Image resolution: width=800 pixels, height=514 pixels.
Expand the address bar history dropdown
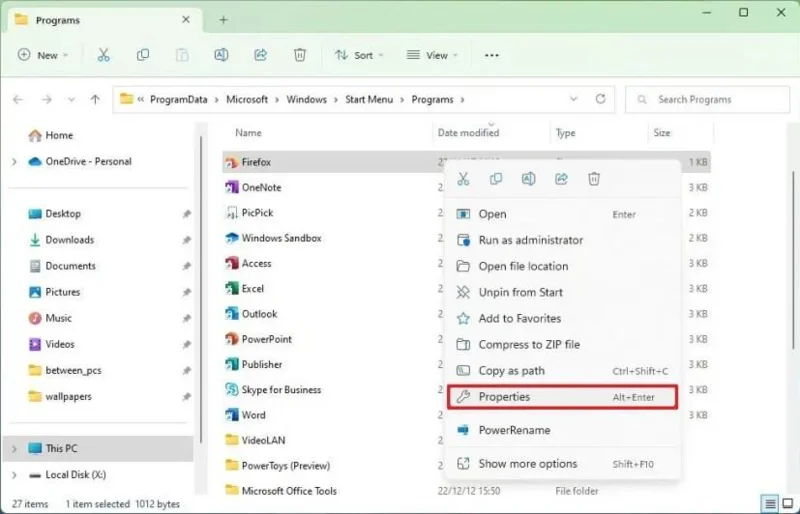573,99
